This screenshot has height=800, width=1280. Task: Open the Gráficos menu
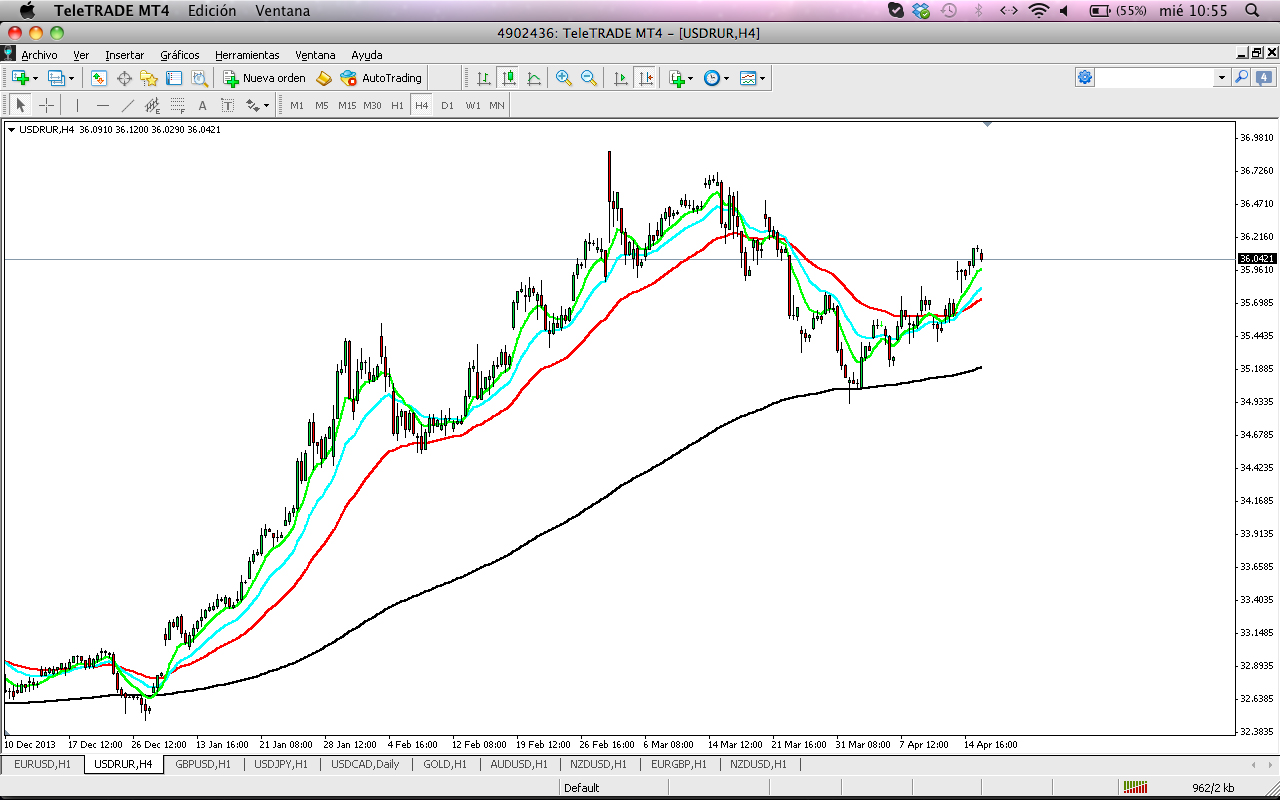point(180,55)
